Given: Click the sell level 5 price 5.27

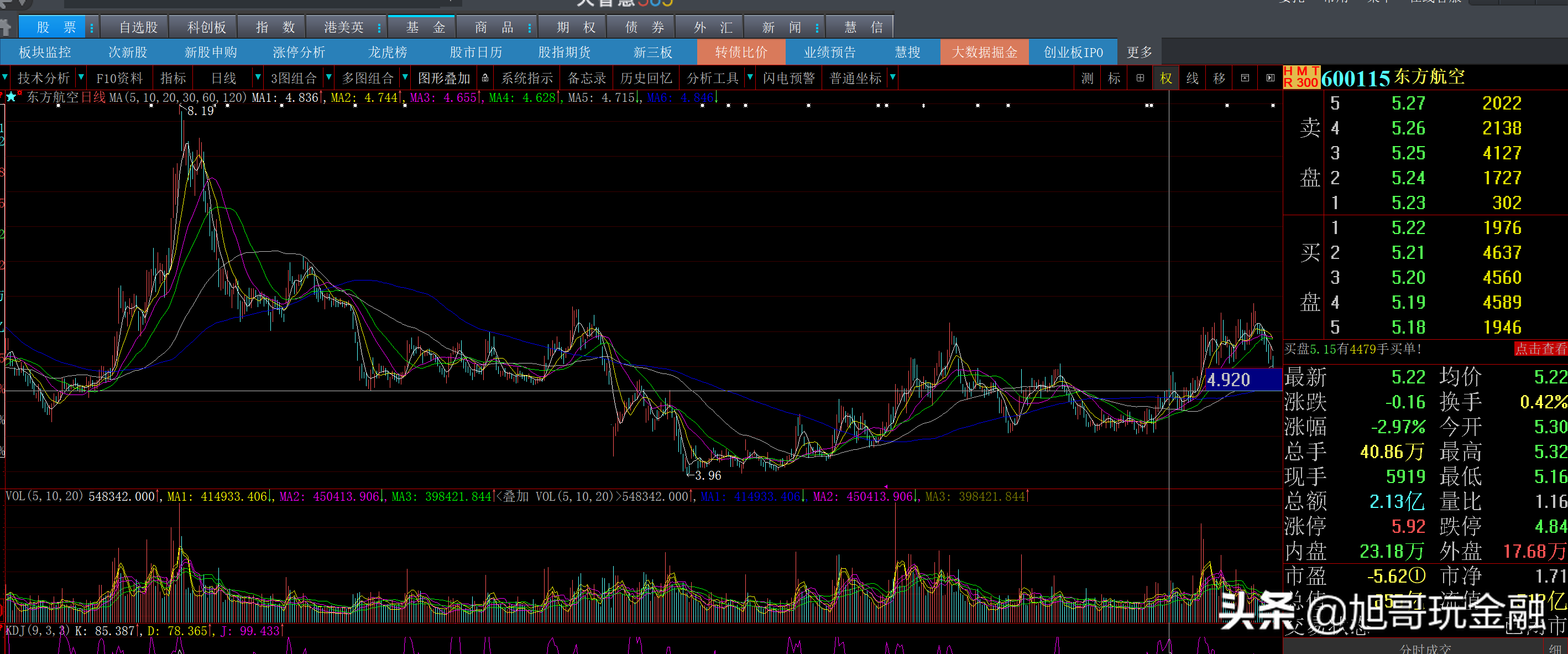Looking at the screenshot, I should [x=1408, y=103].
